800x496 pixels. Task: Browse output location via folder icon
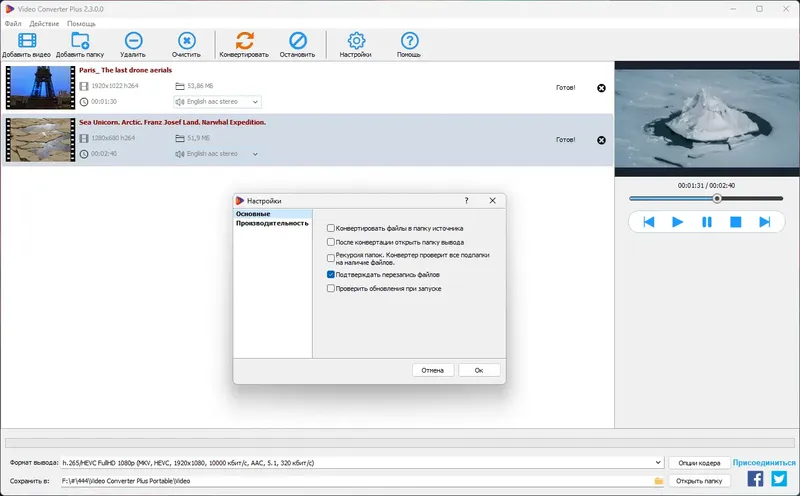pos(659,481)
